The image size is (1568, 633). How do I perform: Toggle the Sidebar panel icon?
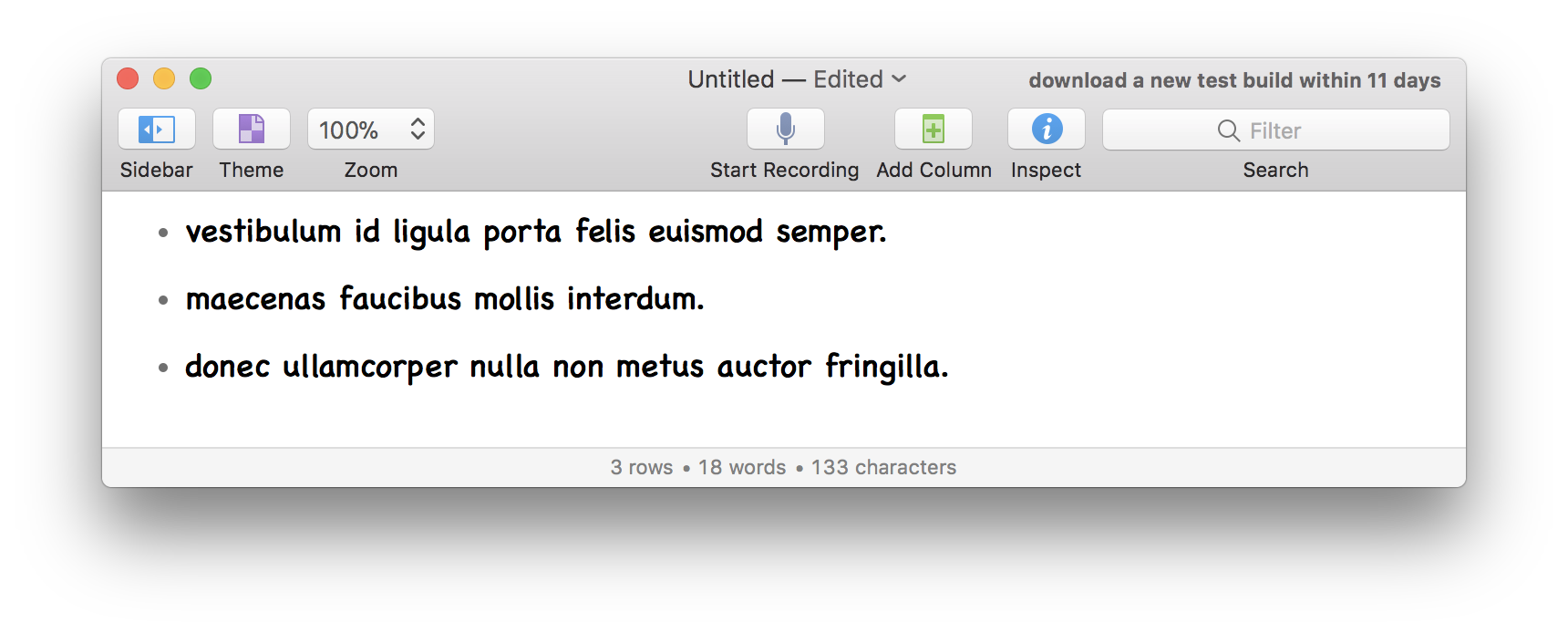157,130
